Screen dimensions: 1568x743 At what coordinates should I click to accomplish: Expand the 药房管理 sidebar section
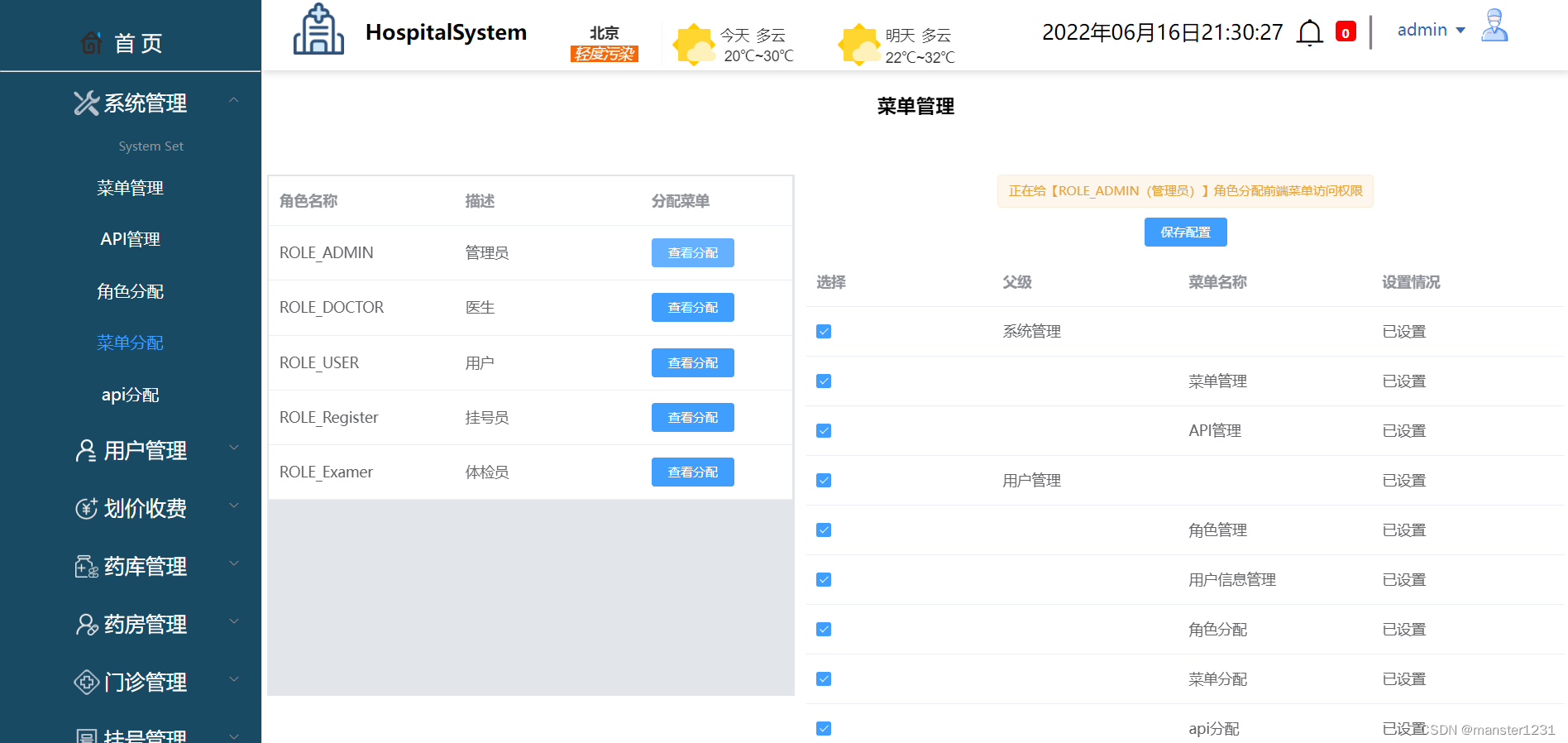234,621
